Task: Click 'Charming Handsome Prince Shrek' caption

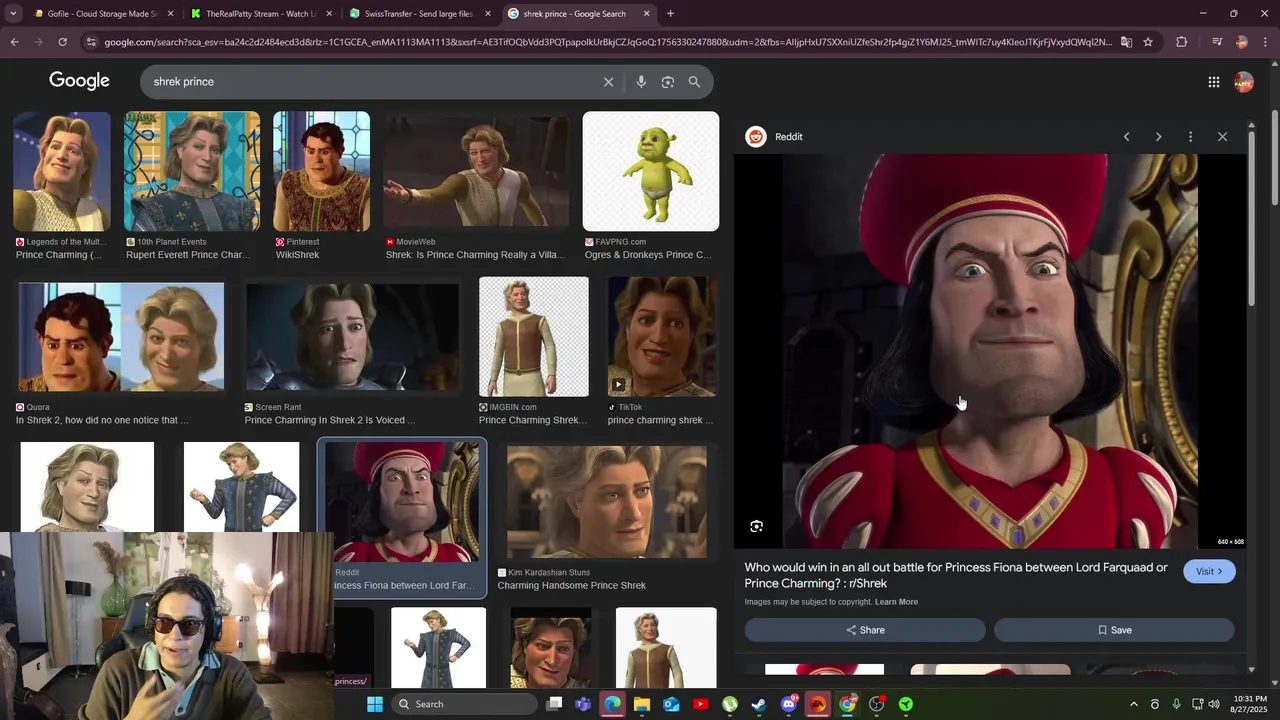Action: (x=571, y=586)
